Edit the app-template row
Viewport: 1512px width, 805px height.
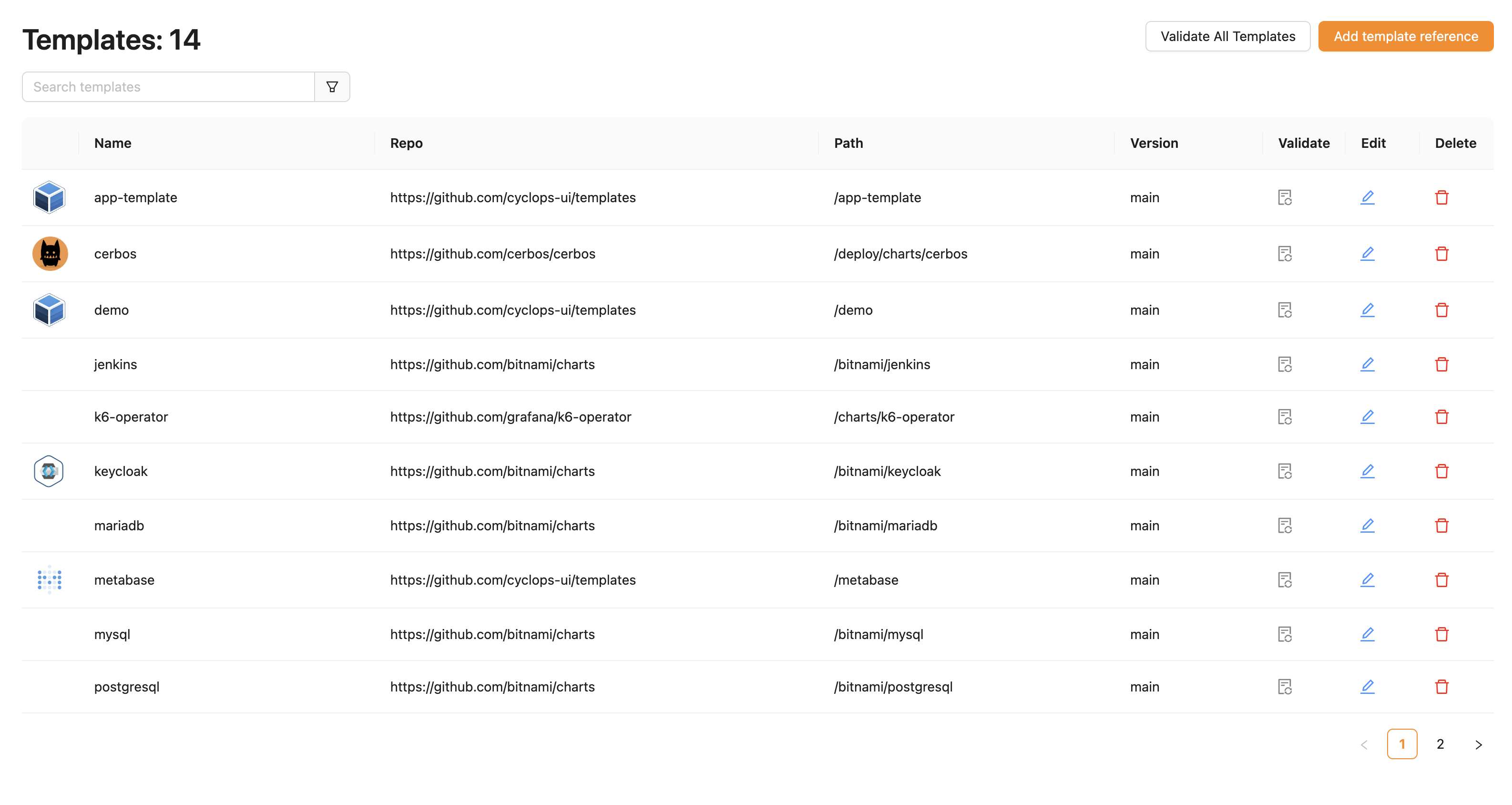pos(1367,197)
